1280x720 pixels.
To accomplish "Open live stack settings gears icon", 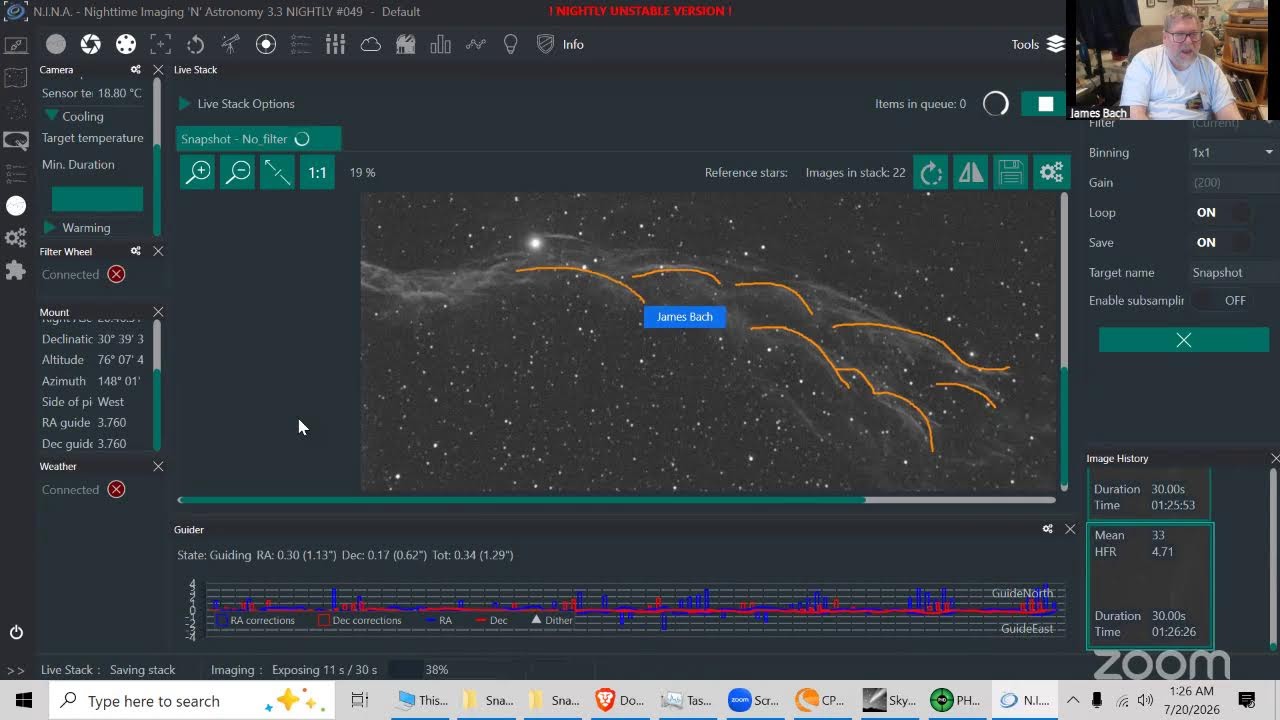I will (1051, 173).
